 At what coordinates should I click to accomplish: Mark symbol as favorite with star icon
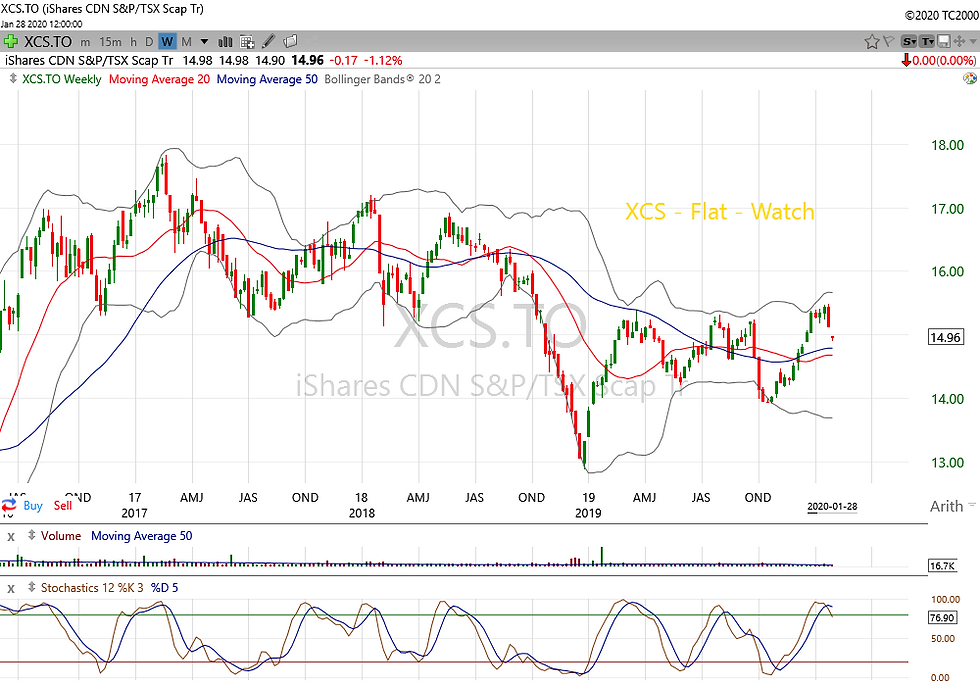click(x=871, y=42)
